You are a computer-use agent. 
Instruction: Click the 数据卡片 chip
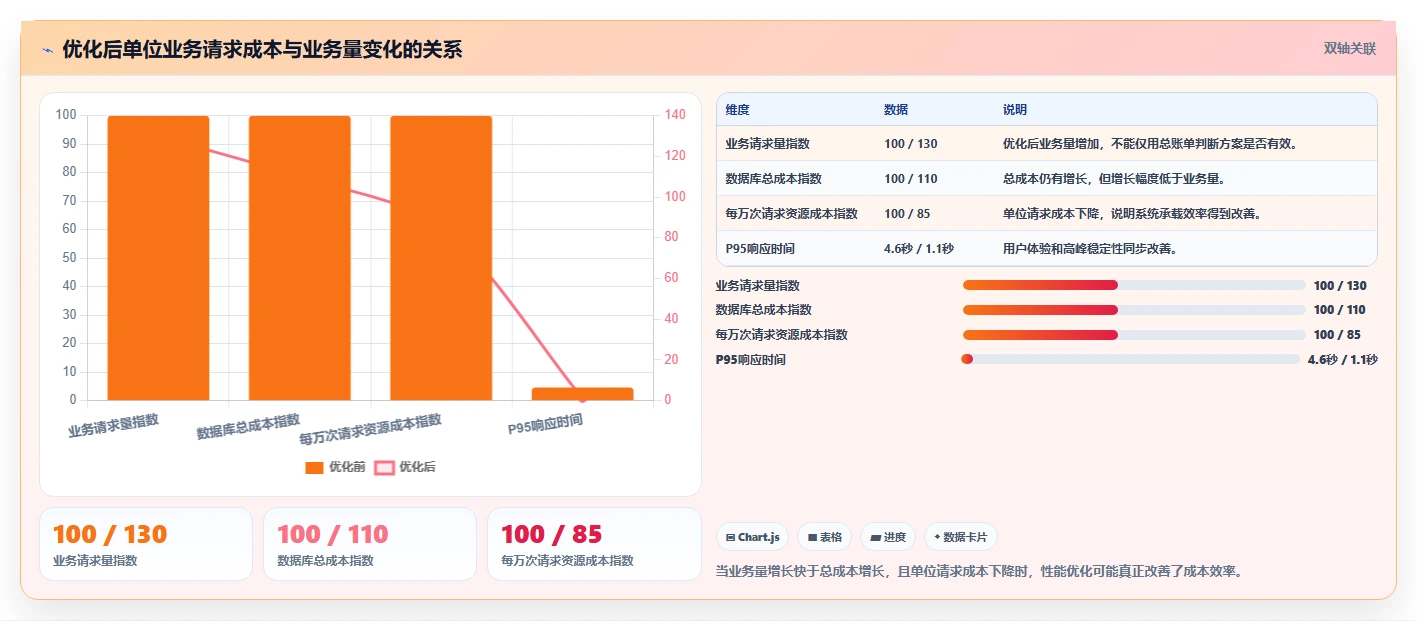[960, 537]
